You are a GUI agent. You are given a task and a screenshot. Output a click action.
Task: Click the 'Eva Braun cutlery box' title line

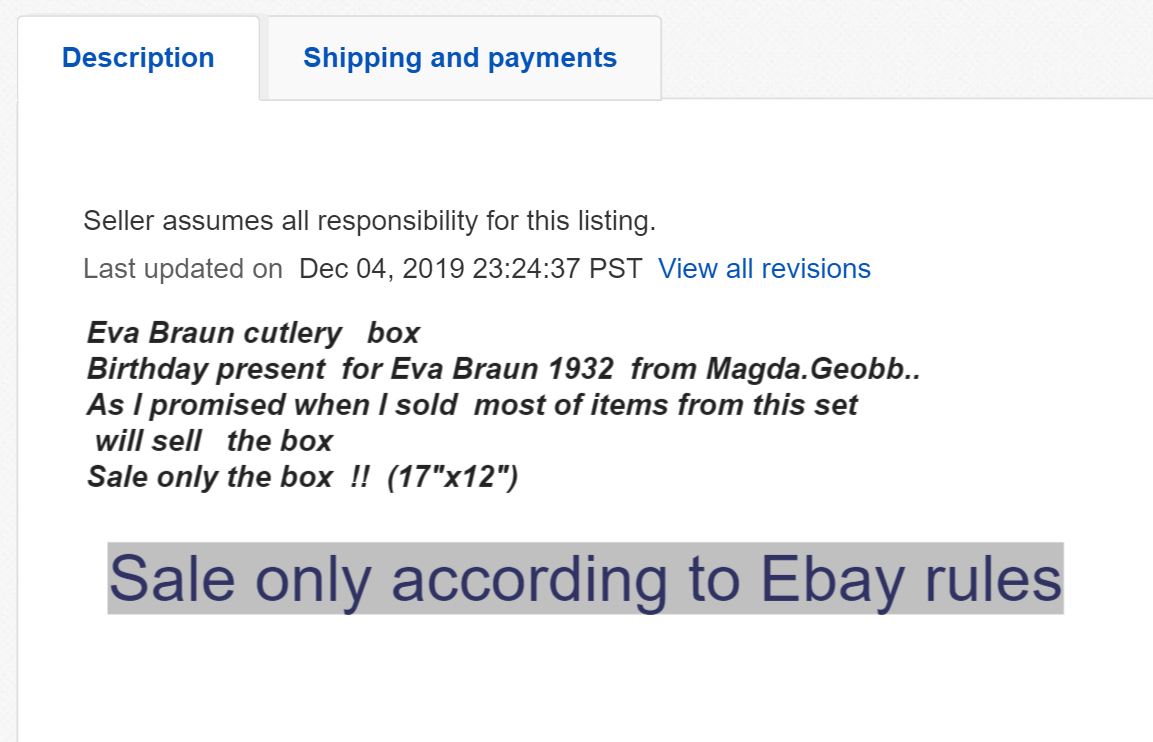pyautogui.click(x=253, y=333)
